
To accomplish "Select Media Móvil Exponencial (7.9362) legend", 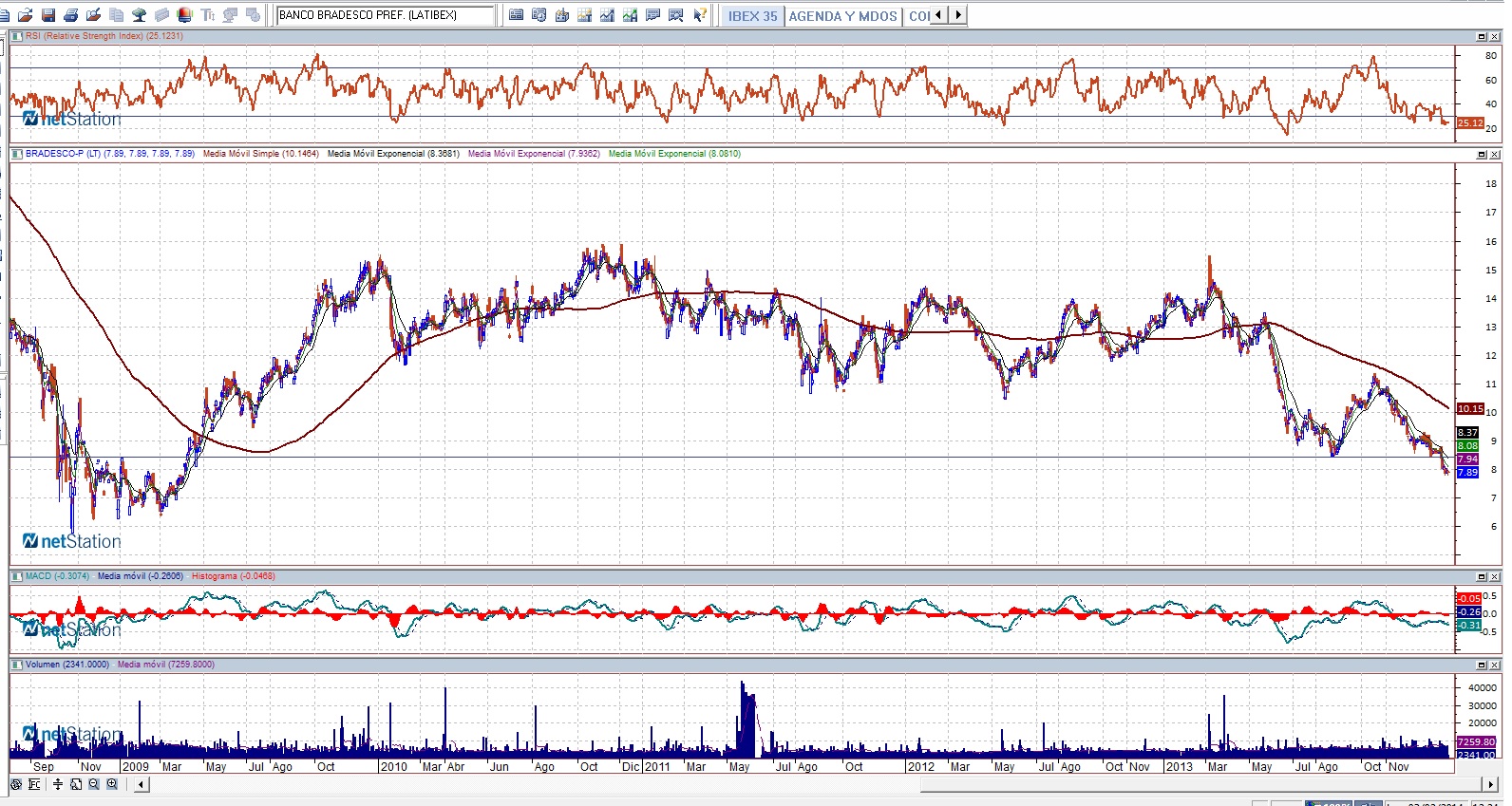I will (x=534, y=154).
